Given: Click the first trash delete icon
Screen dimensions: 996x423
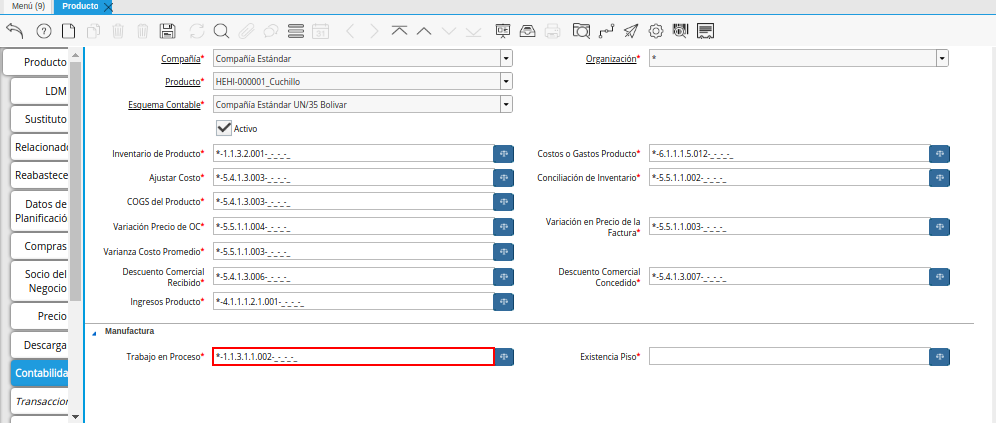Looking at the screenshot, I should pyautogui.click(x=118, y=30).
